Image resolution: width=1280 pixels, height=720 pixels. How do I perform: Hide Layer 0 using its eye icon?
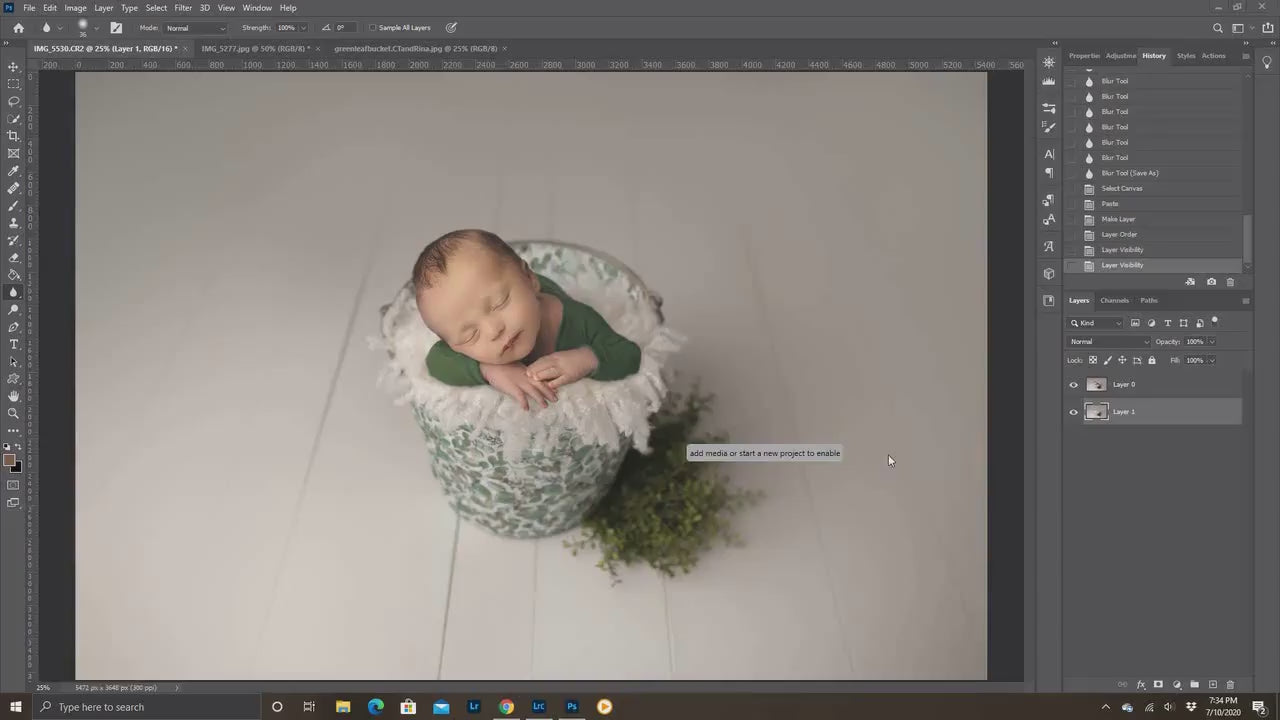pyautogui.click(x=1073, y=384)
